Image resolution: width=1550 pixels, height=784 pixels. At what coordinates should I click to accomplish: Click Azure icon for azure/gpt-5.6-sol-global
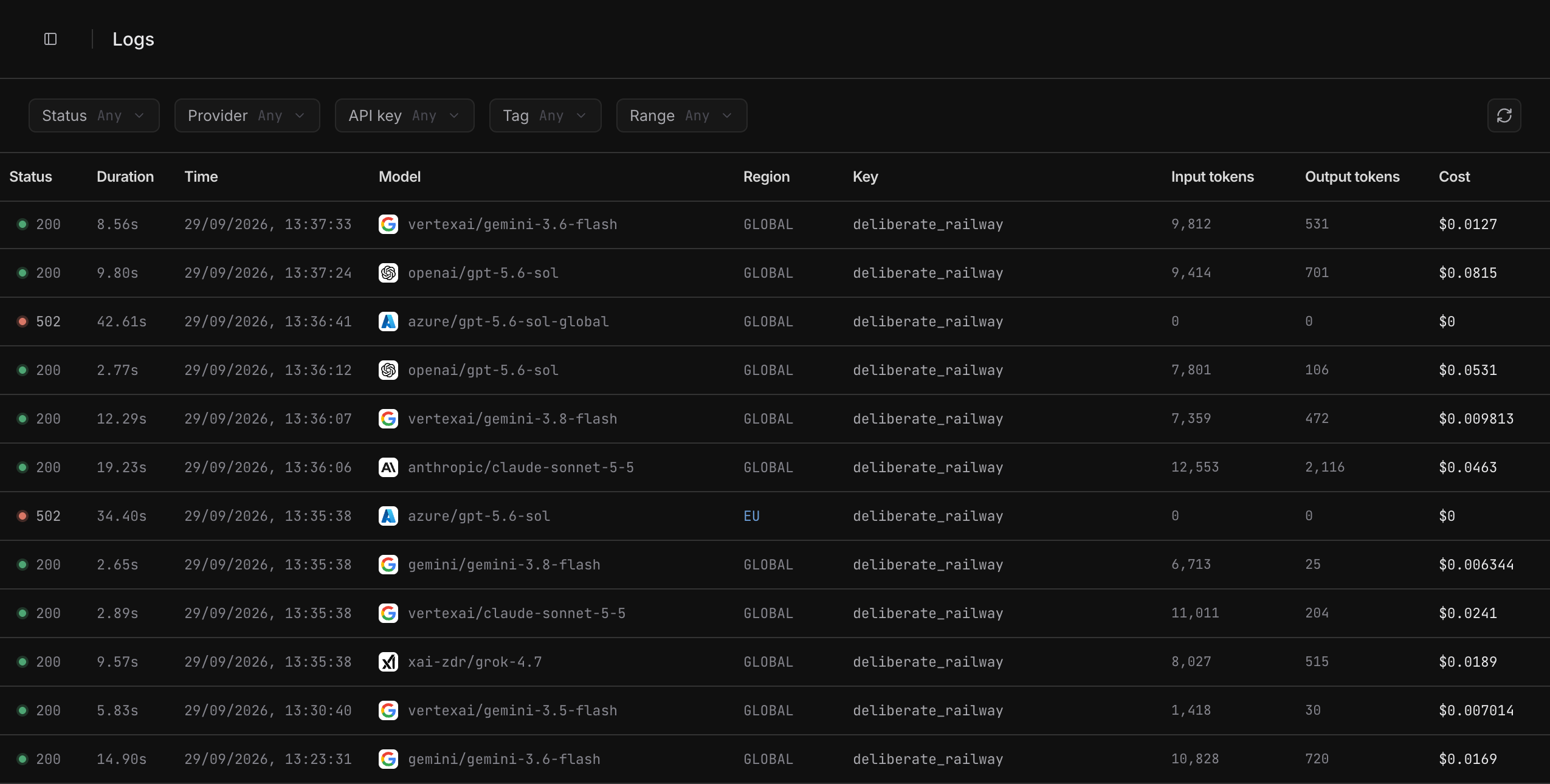point(388,322)
